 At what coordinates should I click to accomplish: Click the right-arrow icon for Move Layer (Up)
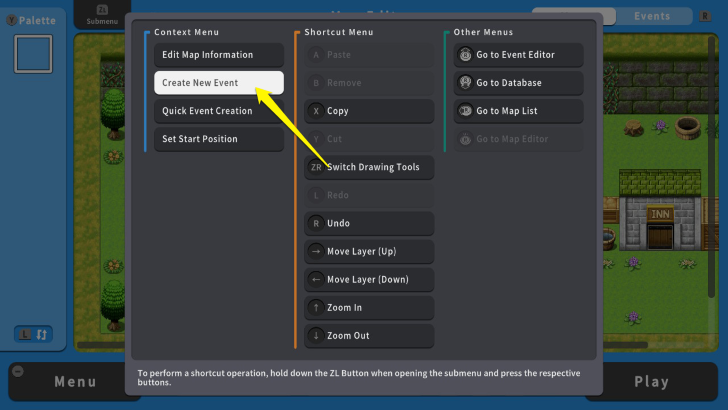pyautogui.click(x=316, y=252)
